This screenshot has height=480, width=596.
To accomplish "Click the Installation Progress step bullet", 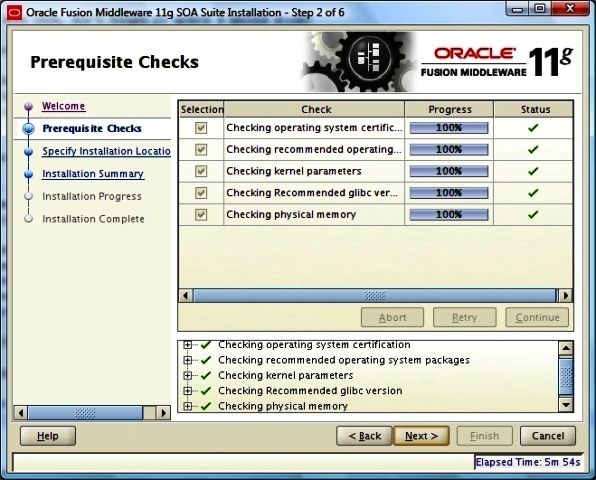I will [x=29, y=196].
